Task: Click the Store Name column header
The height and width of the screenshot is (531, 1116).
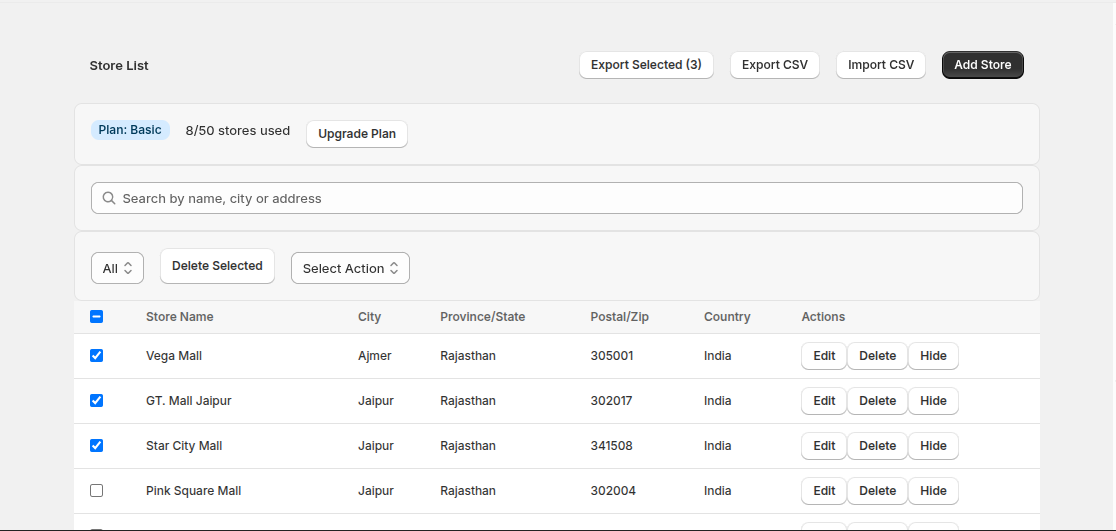Action: point(179,317)
